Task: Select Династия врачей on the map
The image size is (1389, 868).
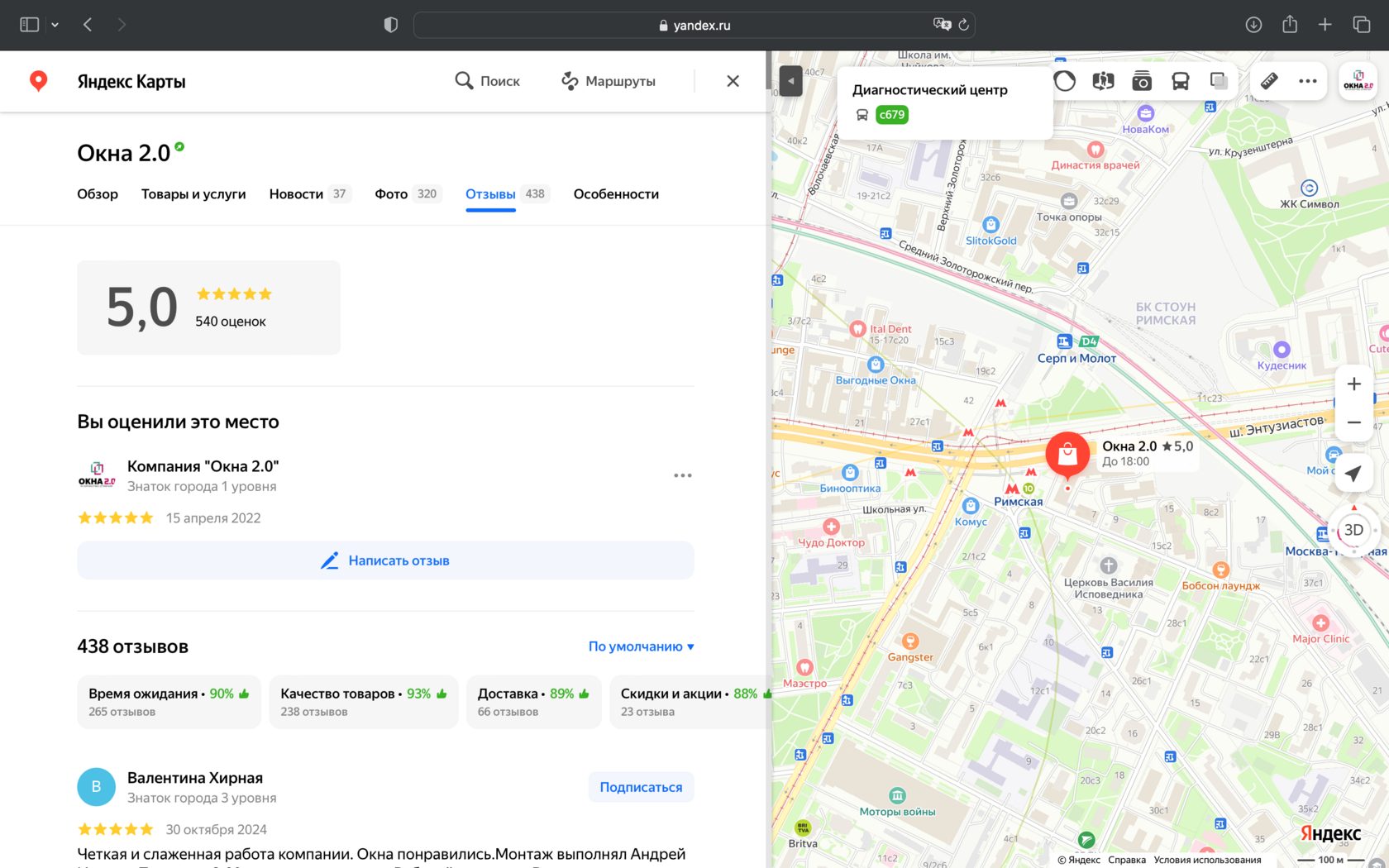Action: 1095,156
